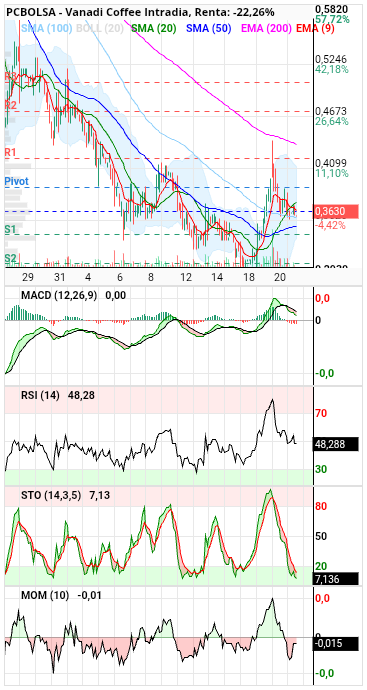Click the S2 support label
This screenshot has width=367, height=690.
[10, 258]
